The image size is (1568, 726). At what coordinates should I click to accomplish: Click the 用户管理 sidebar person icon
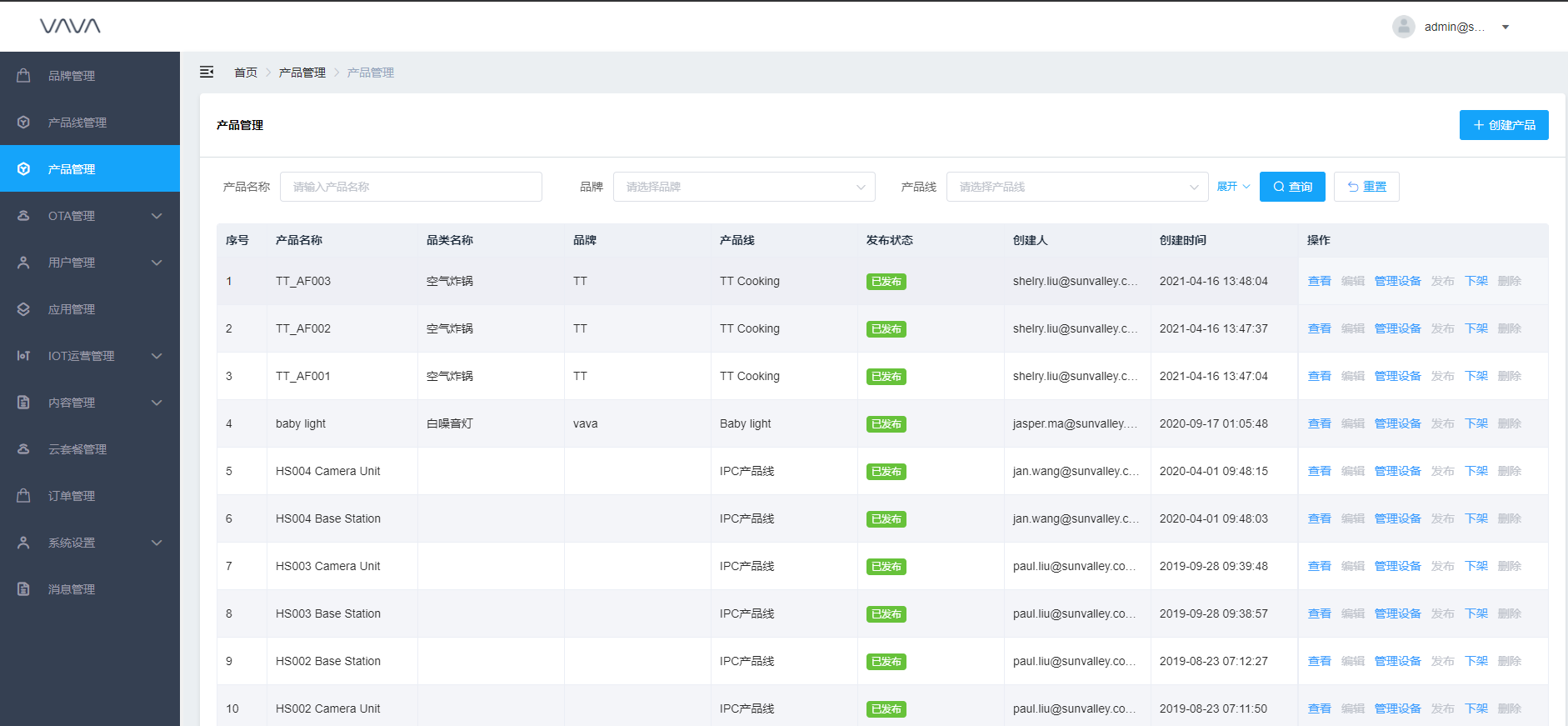23,263
